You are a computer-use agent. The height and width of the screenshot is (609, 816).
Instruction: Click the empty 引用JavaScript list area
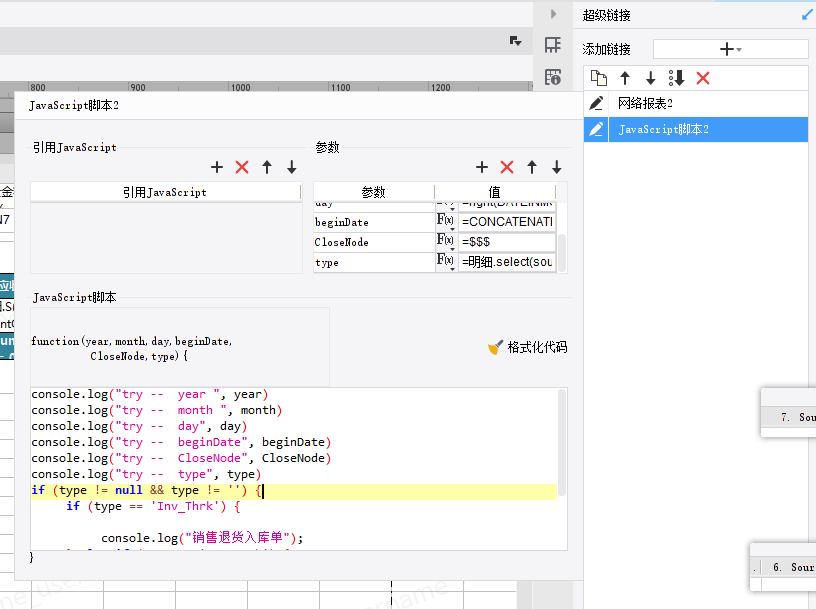tap(166, 238)
